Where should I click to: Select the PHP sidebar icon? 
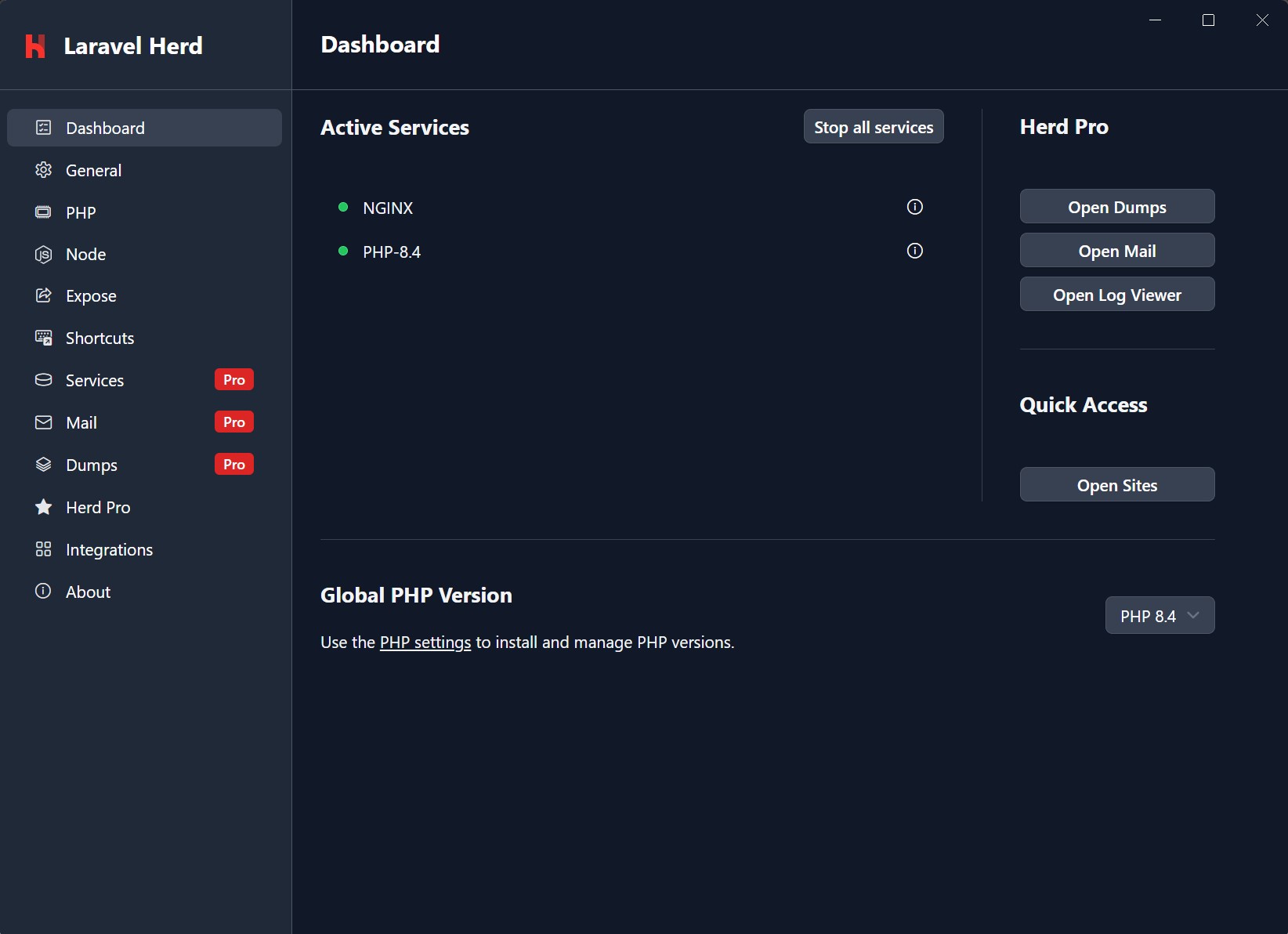tap(44, 212)
